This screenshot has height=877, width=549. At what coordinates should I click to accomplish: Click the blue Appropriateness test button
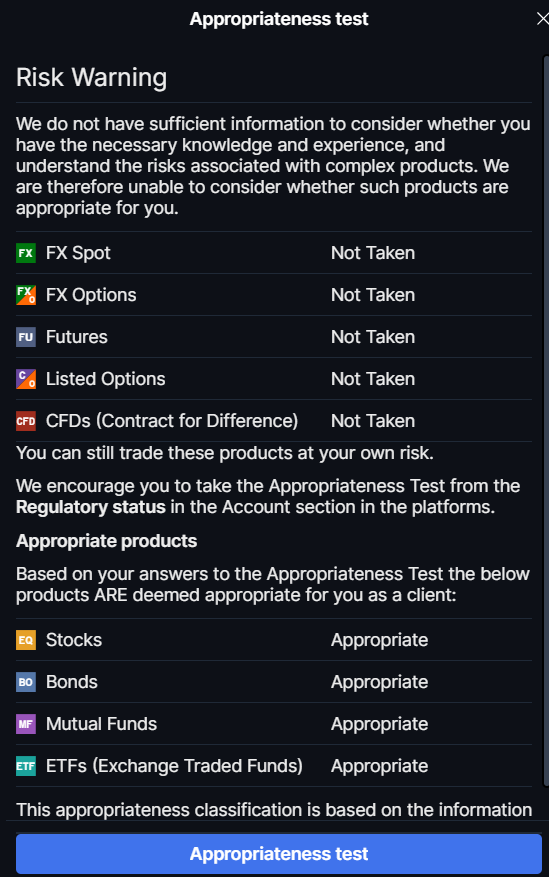278,854
